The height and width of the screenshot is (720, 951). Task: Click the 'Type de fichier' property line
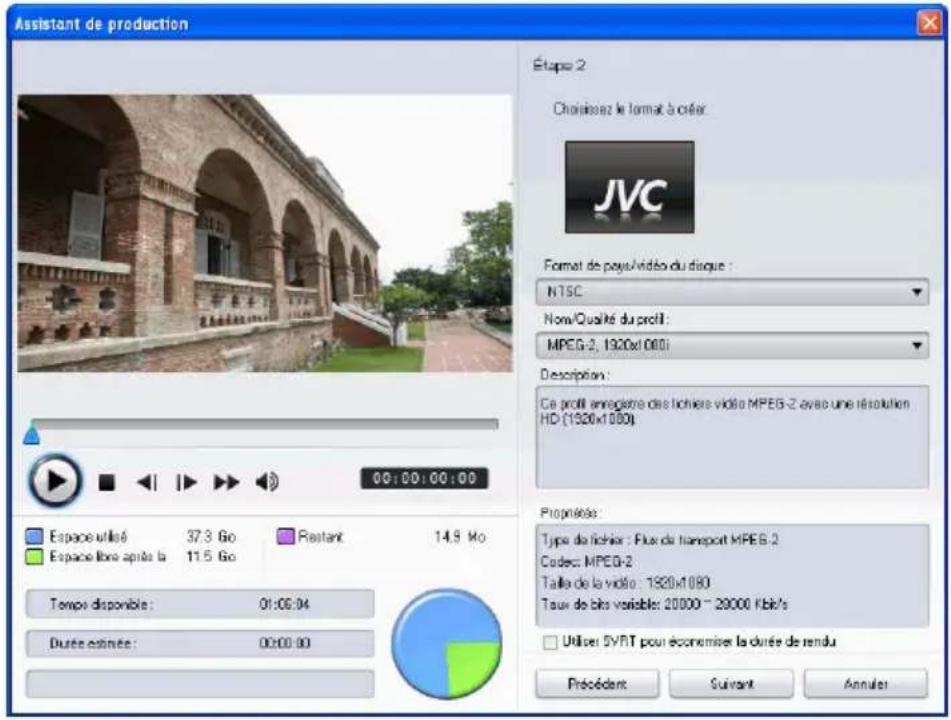coord(659,539)
